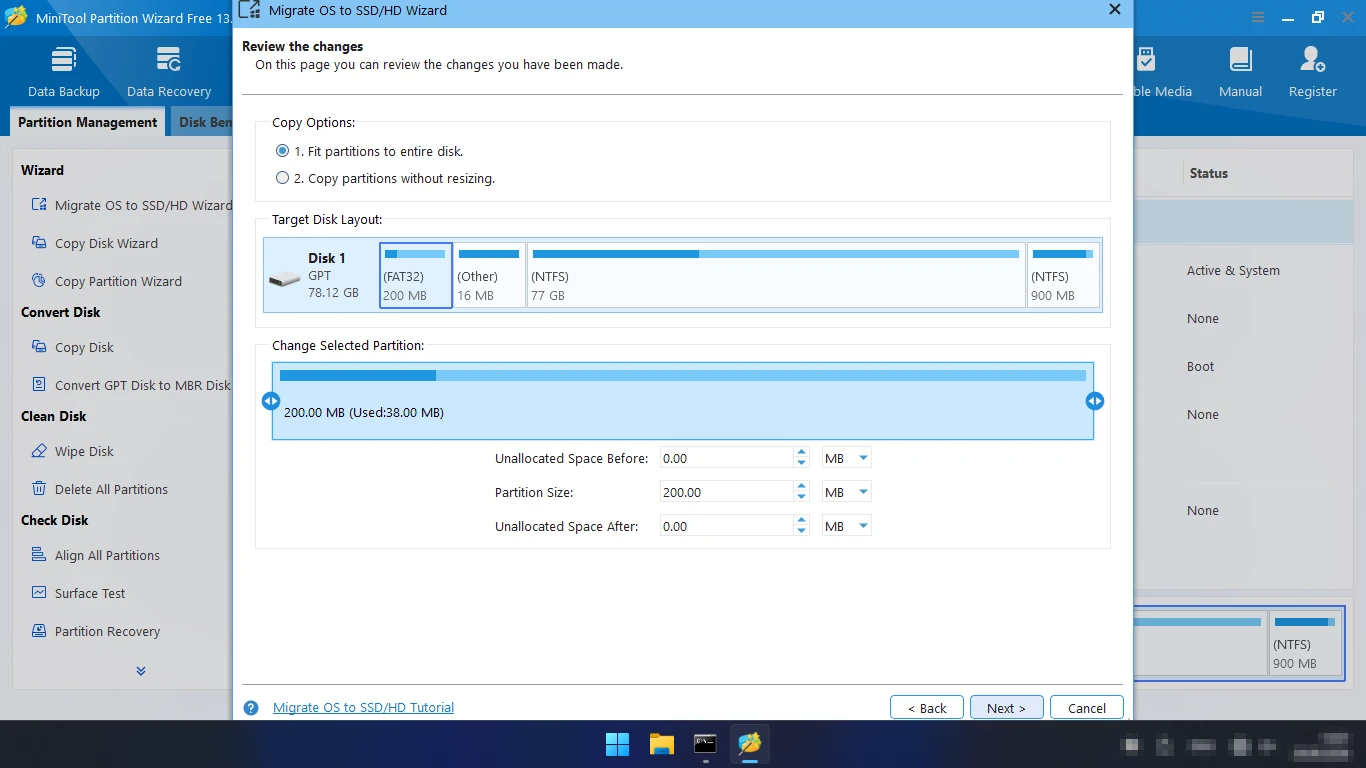Open the Manual book icon
The height and width of the screenshot is (768, 1366).
(1240, 60)
